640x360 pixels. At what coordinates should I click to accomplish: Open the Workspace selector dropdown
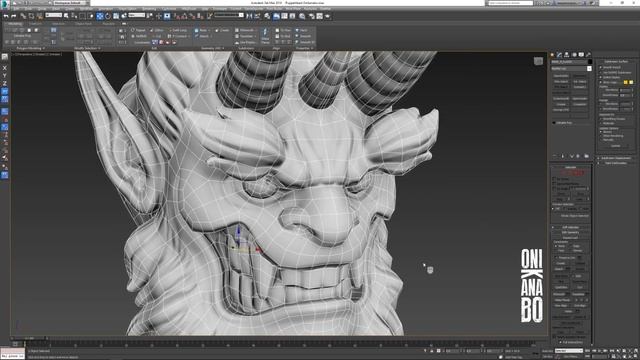[70, 3]
